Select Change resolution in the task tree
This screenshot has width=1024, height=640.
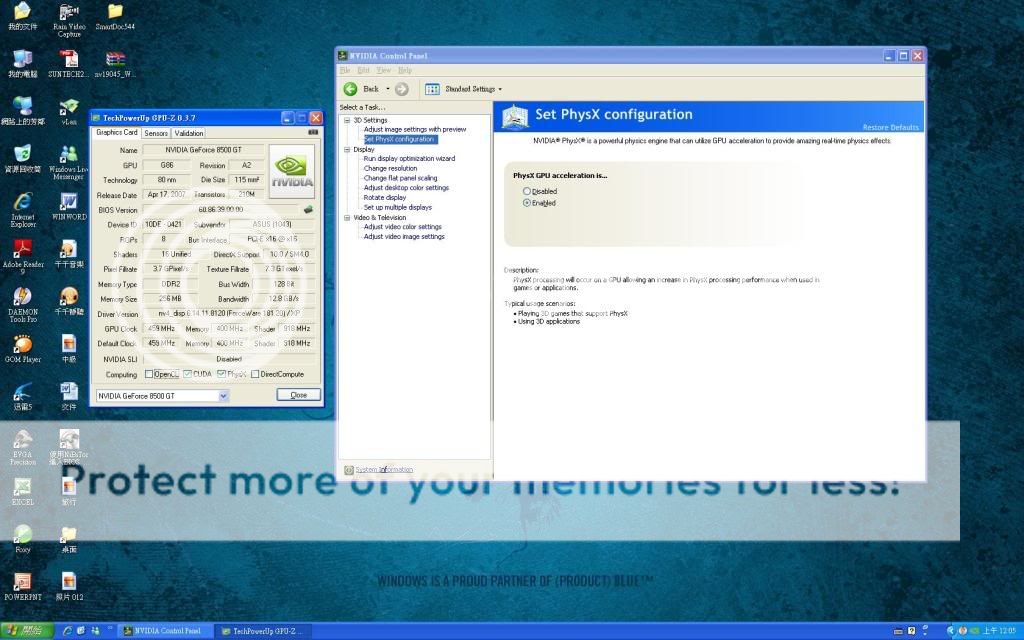coord(390,168)
